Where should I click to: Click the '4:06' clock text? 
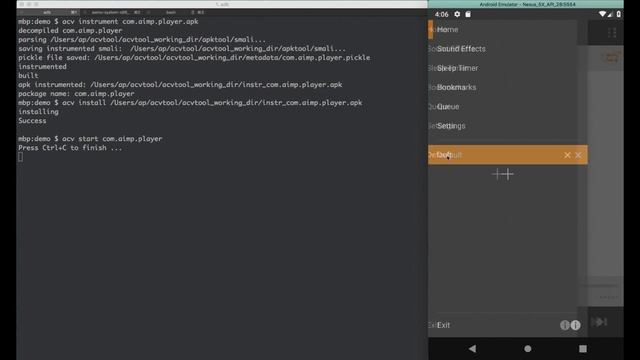[x=442, y=14]
